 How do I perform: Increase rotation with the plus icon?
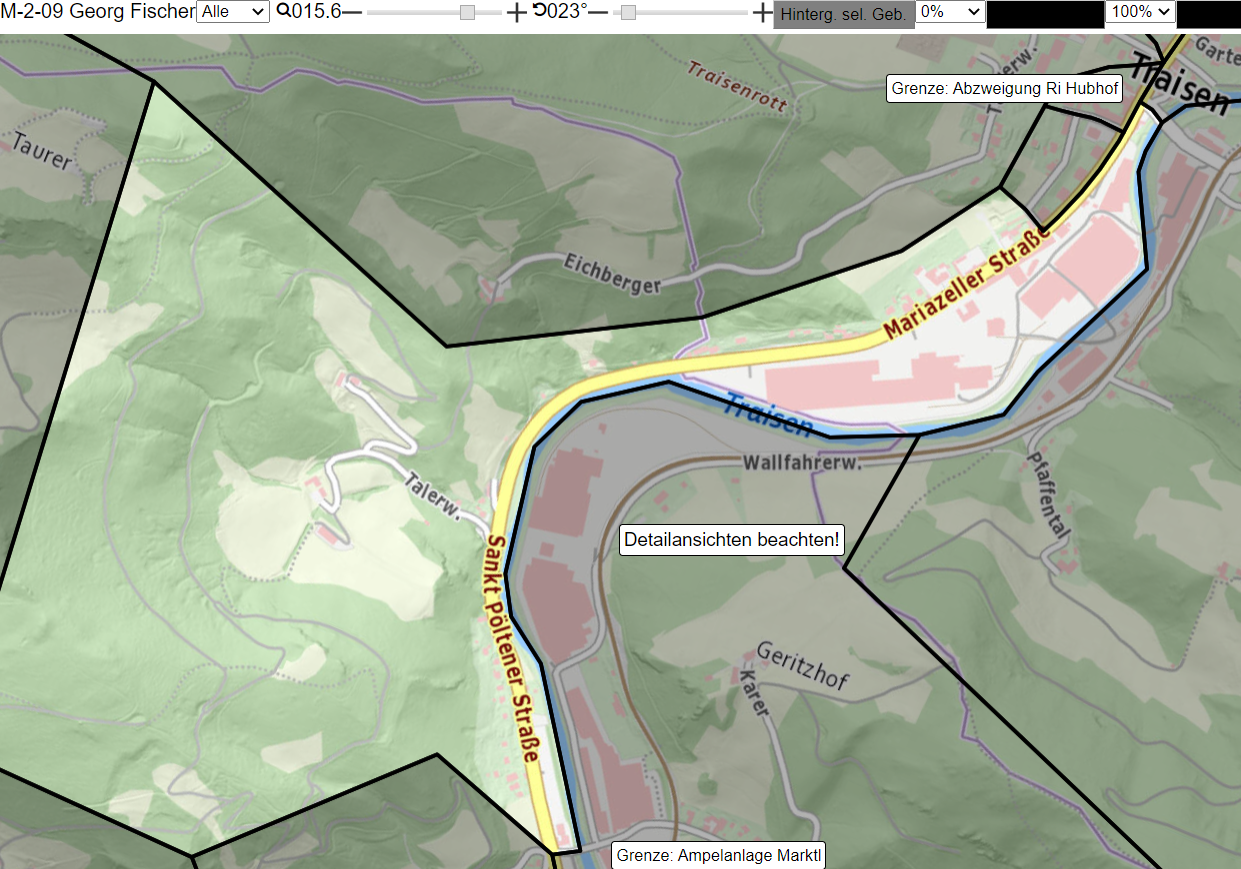click(762, 12)
